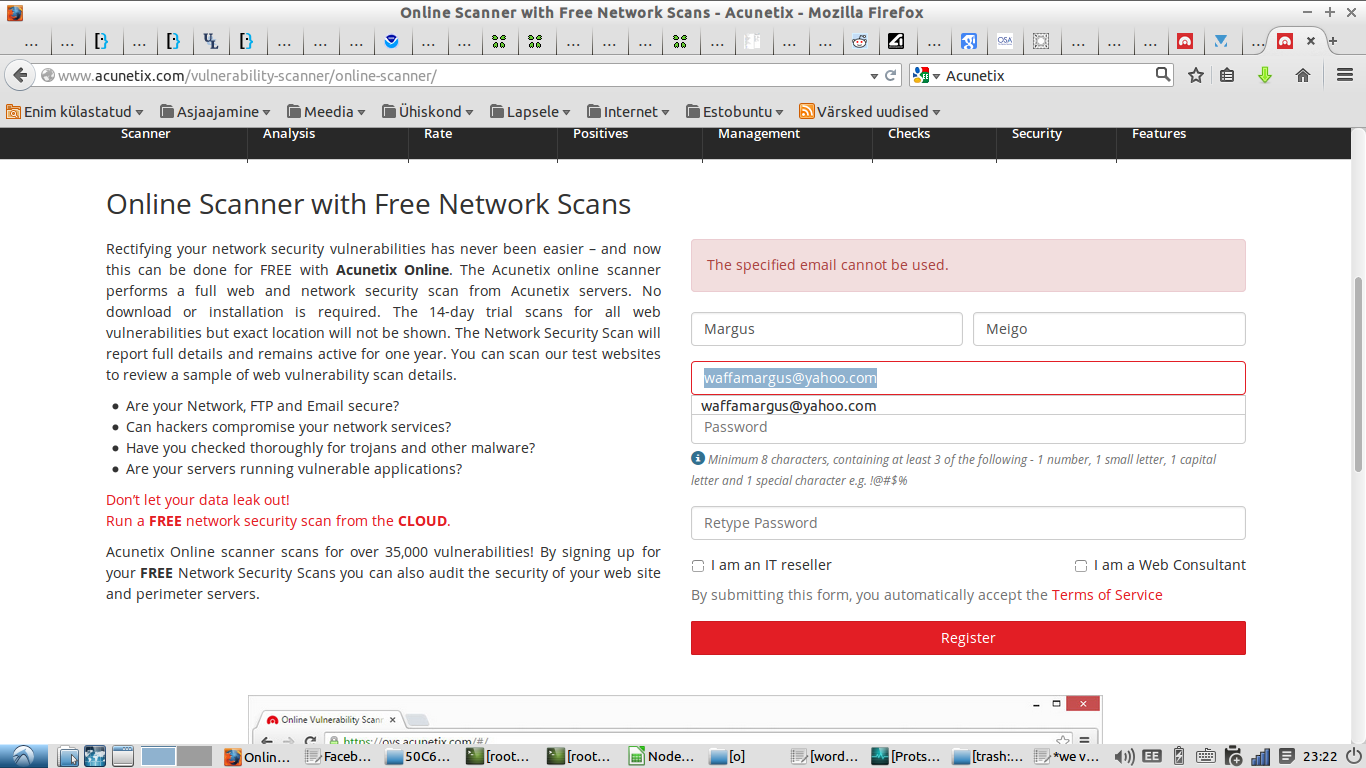Viewport: 1366px width, 768px height.
Task: Open the bookmarks list icon
Action: 1228,75
